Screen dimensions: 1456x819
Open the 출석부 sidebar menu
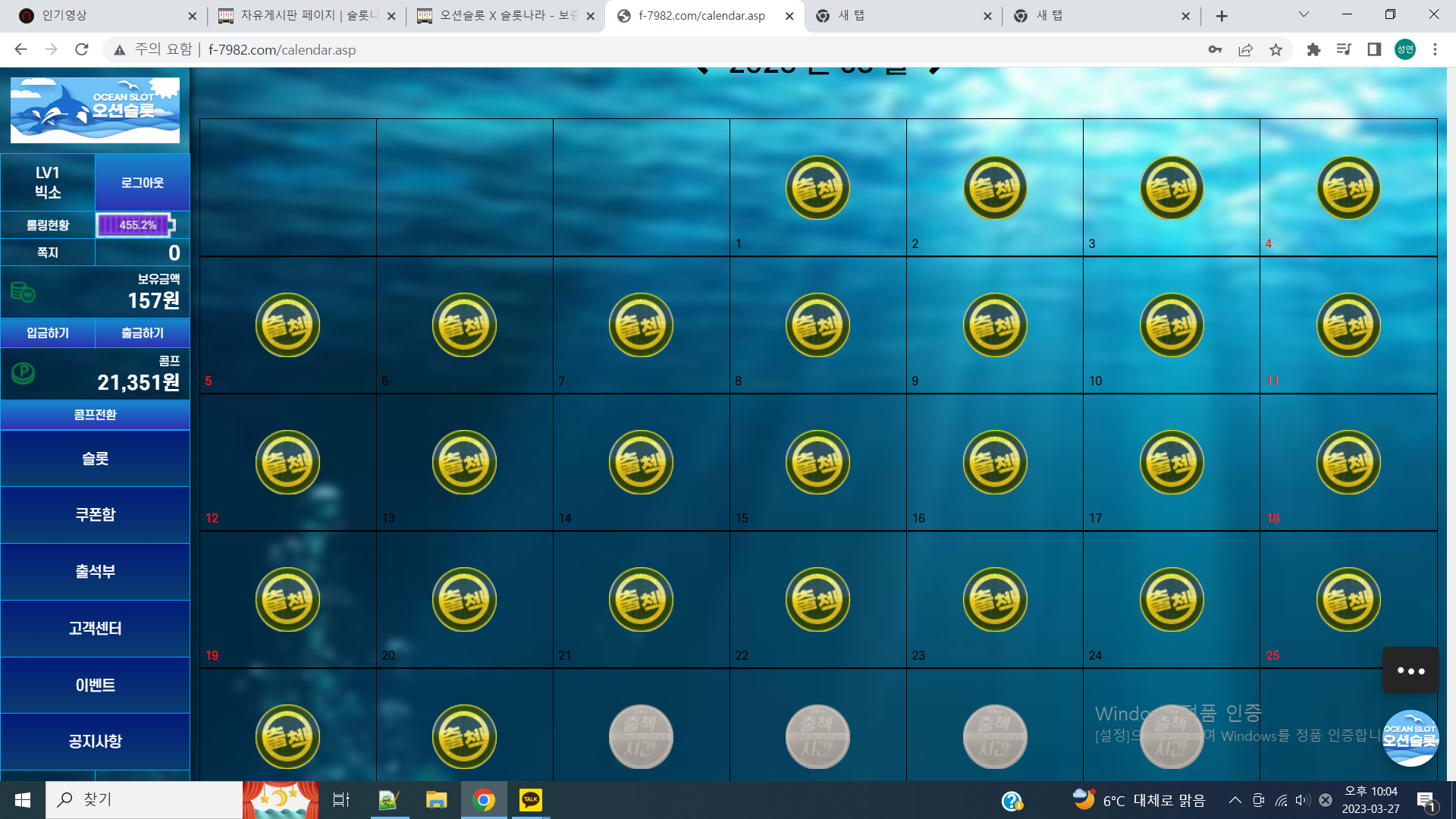coord(95,572)
